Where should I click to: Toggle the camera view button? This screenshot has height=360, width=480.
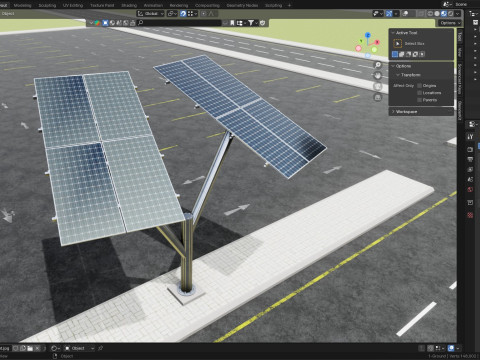click(378, 86)
